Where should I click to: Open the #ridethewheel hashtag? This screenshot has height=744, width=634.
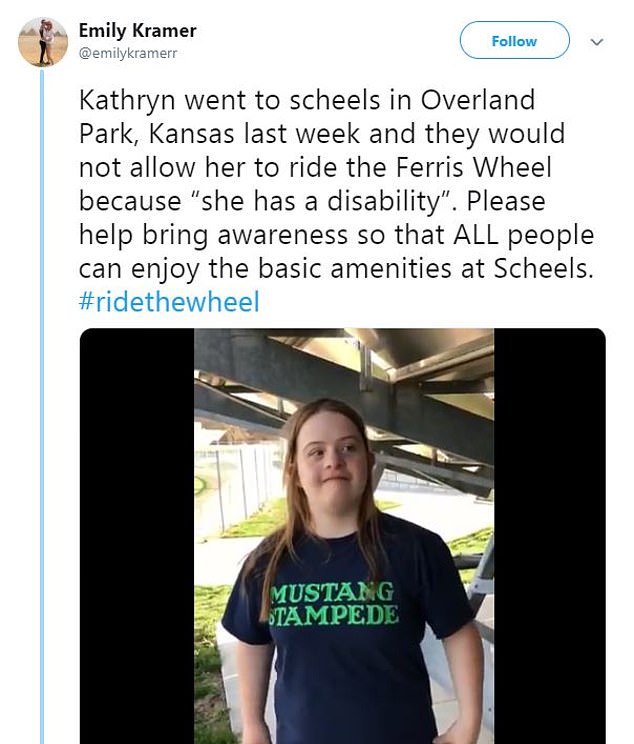[169, 302]
